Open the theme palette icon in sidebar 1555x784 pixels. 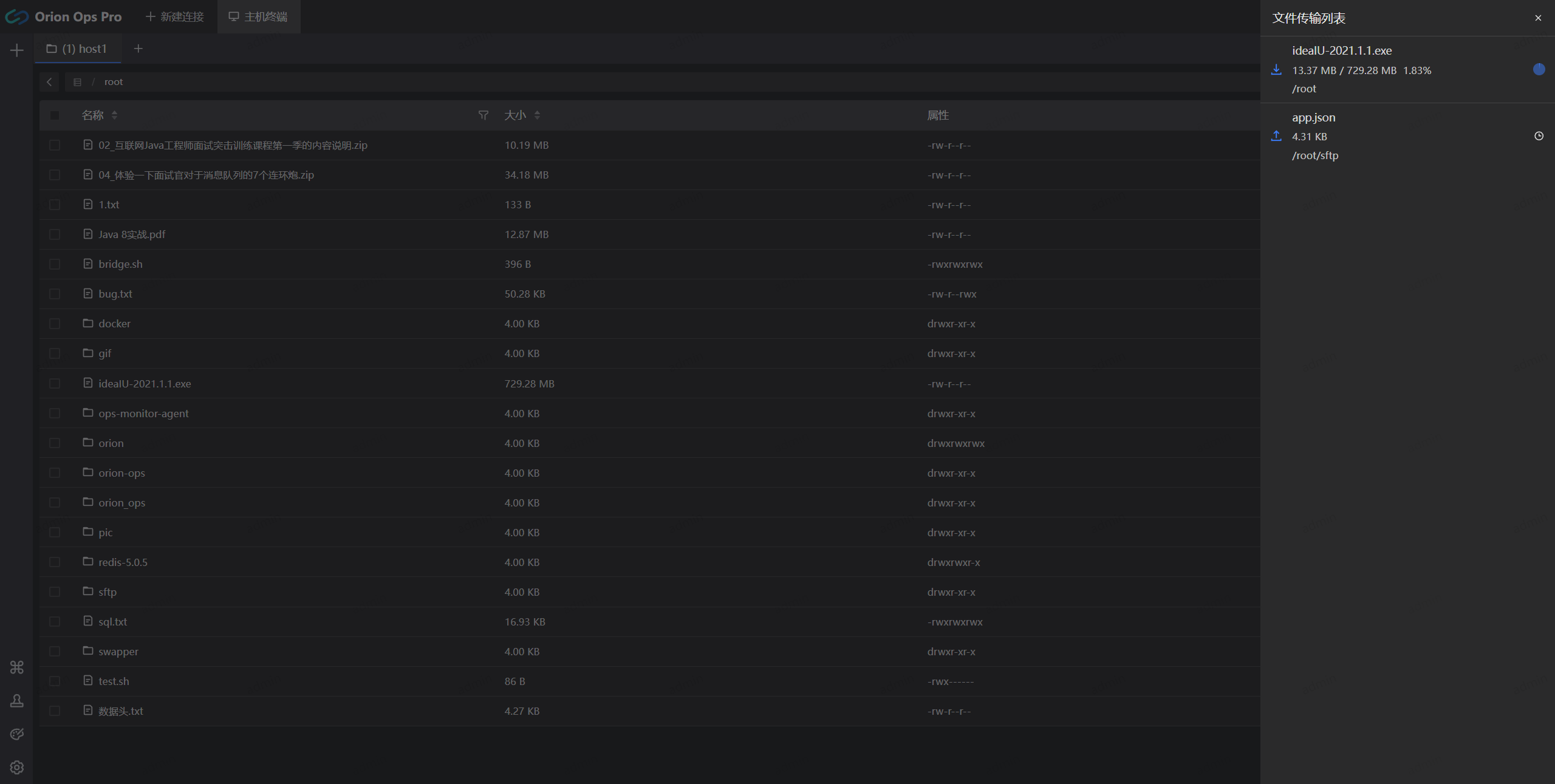click(x=17, y=734)
